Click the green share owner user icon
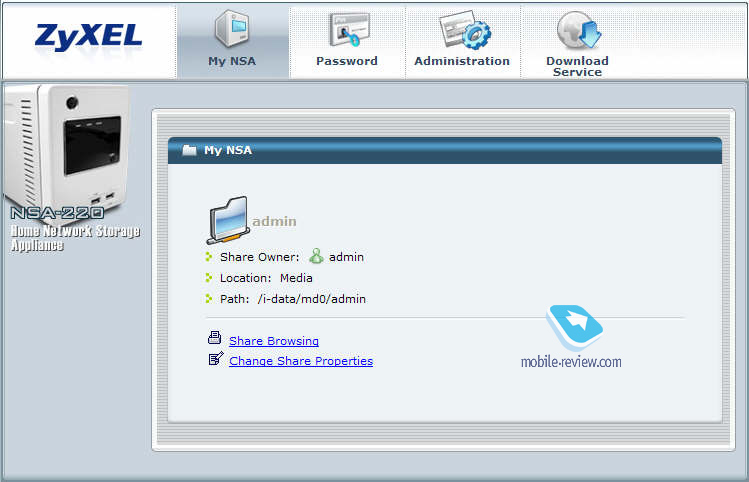The height and width of the screenshot is (482, 749). coord(316,256)
